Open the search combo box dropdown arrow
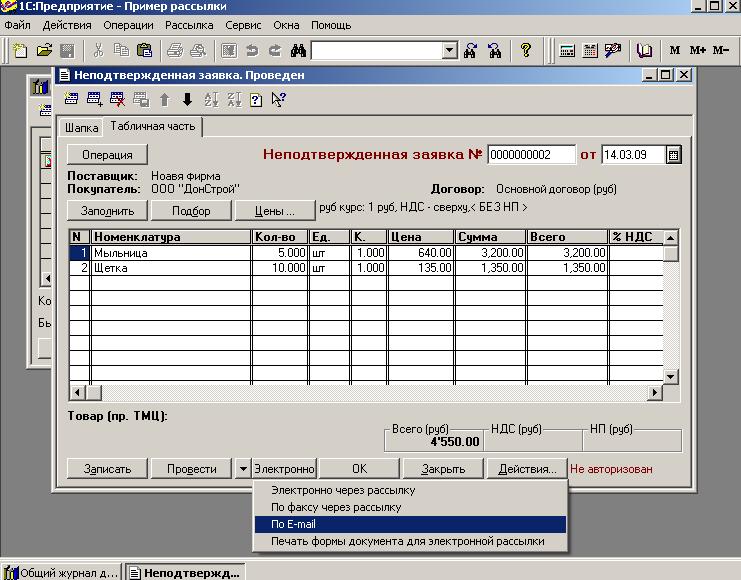 coord(450,50)
